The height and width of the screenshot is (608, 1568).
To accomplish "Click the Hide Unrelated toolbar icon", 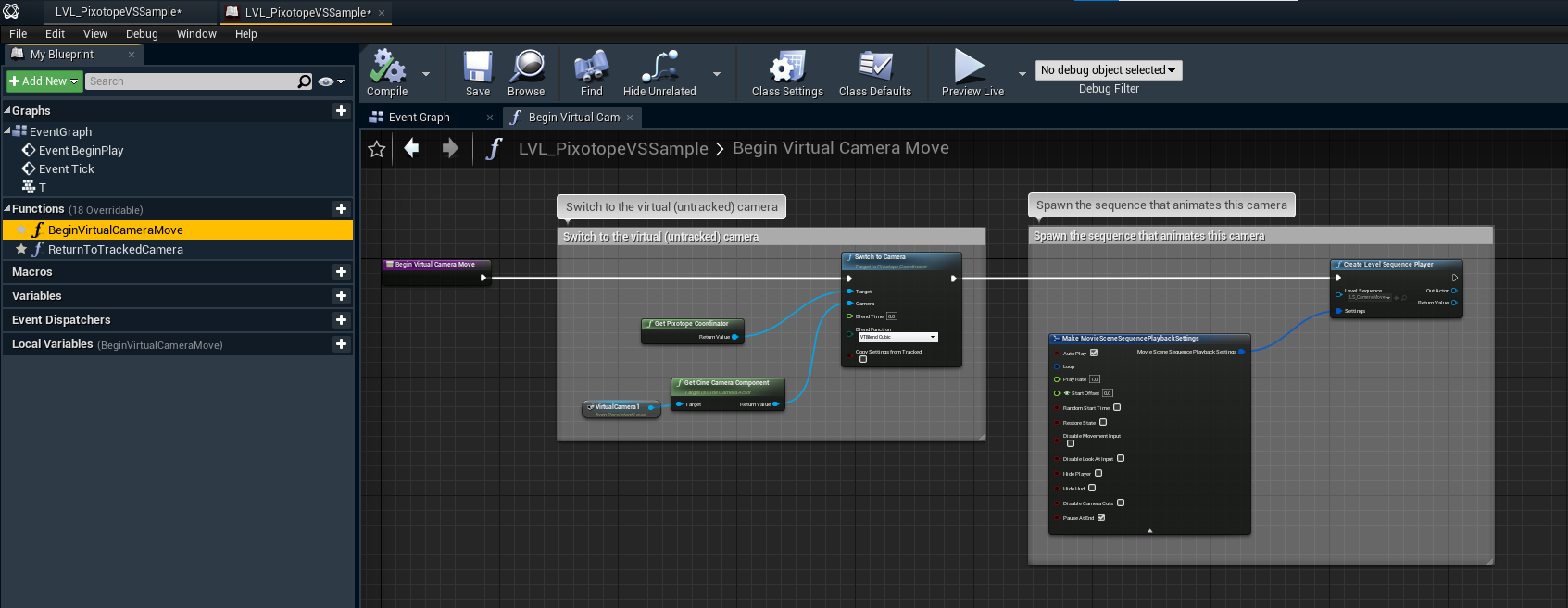I will 659,68.
